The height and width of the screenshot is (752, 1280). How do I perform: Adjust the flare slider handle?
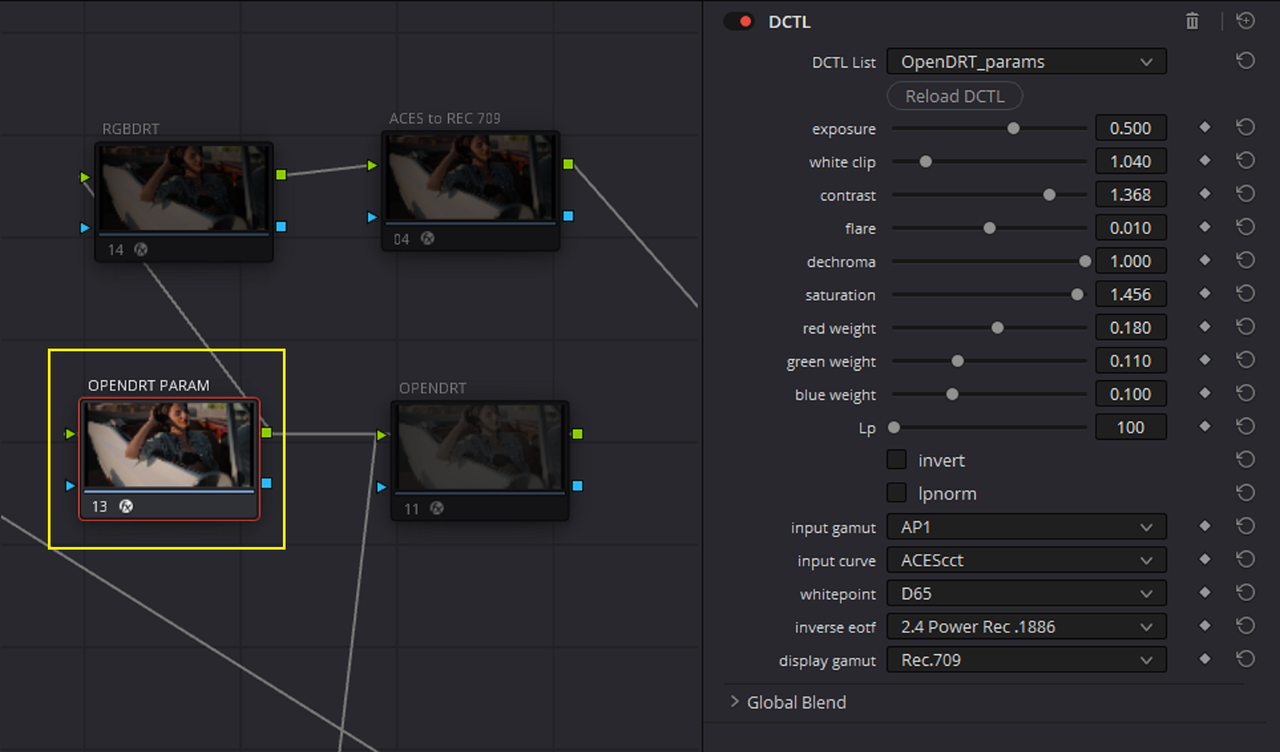pos(989,228)
